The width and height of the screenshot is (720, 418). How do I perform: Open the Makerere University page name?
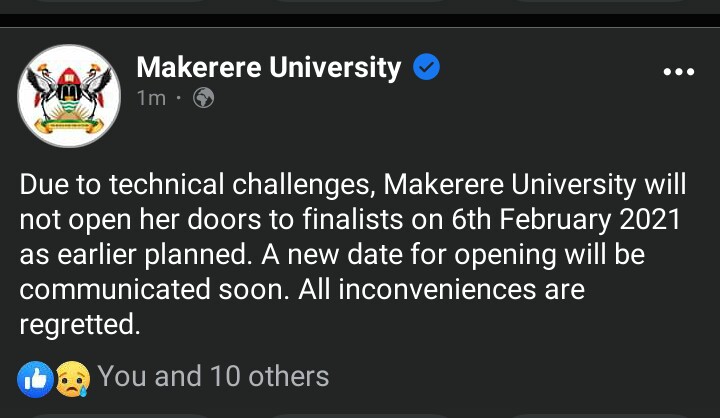[x=269, y=68]
